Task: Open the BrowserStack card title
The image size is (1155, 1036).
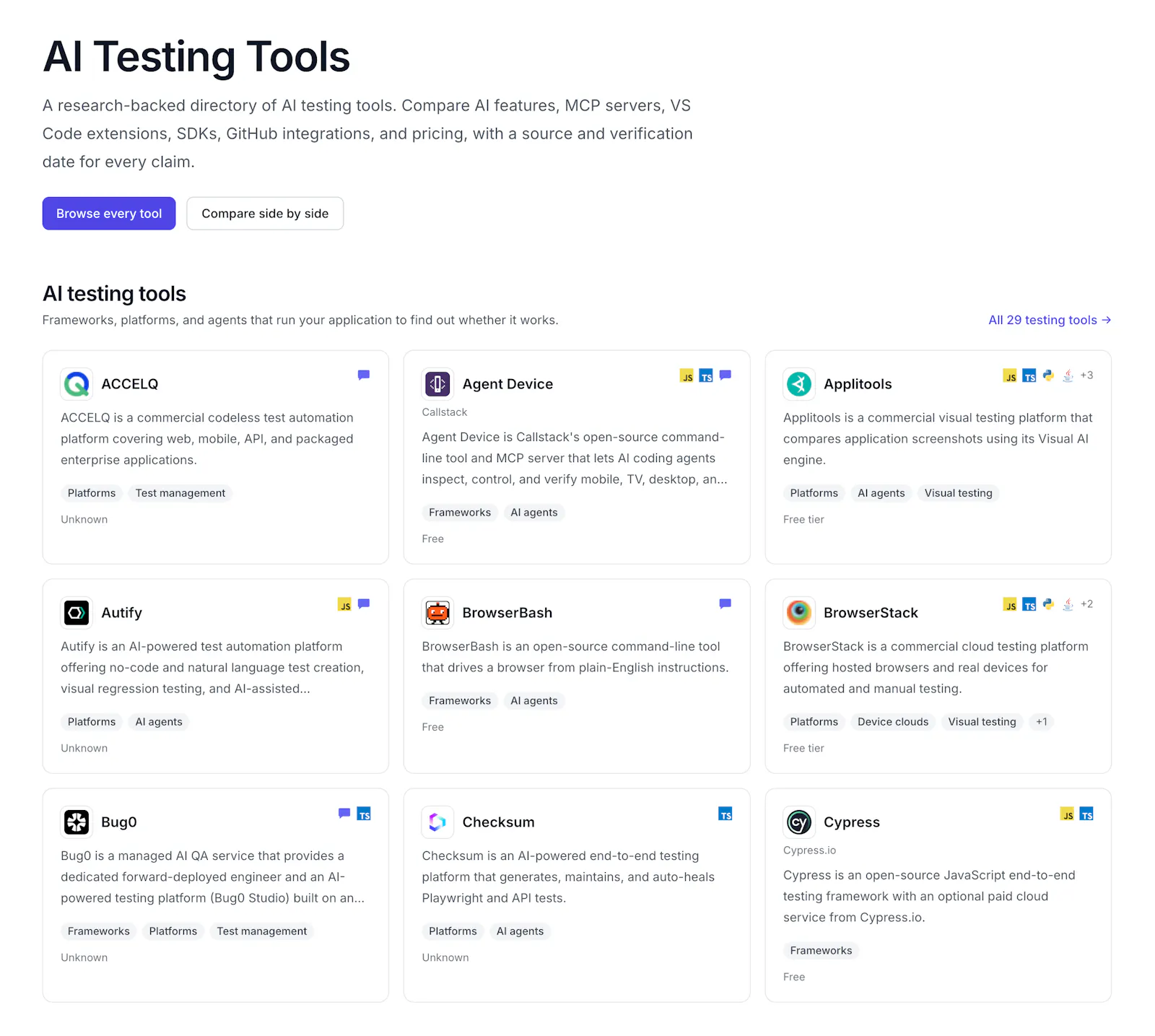Action: coord(871,613)
